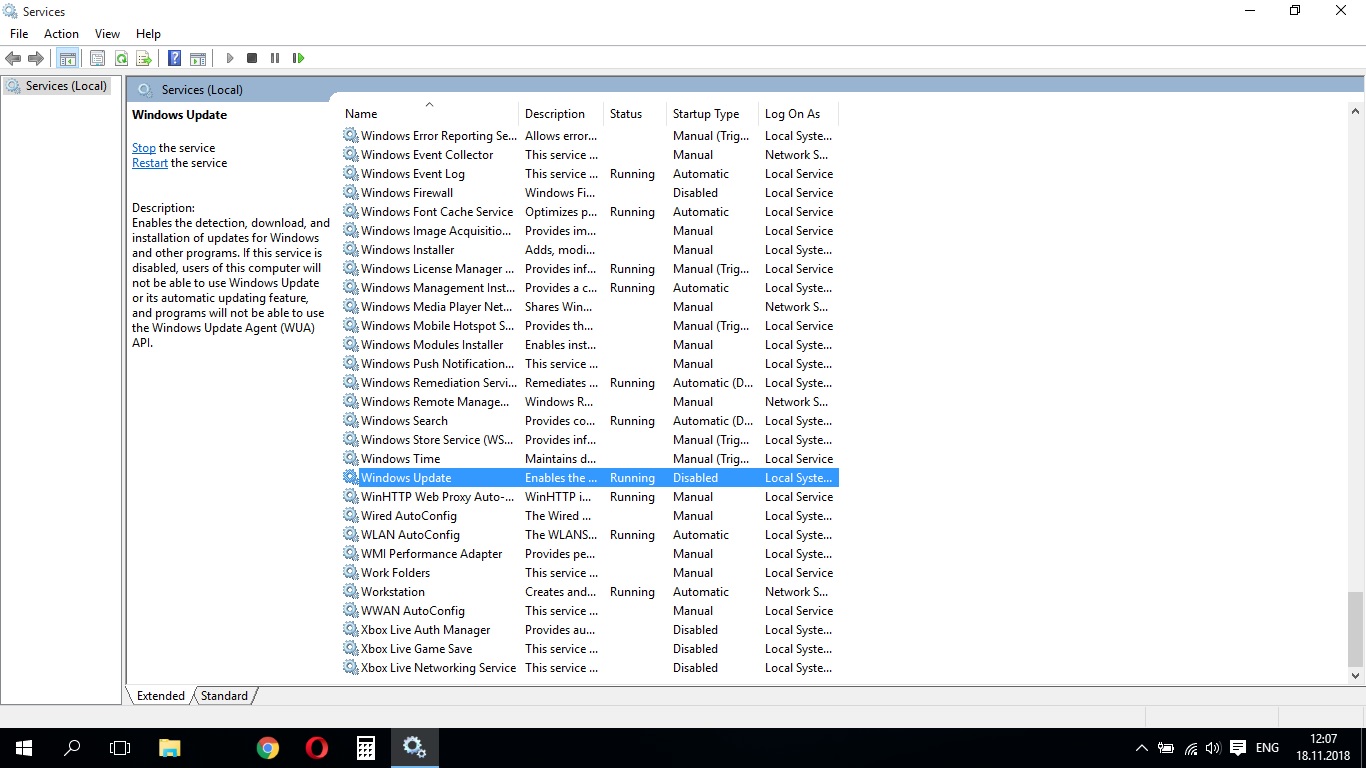Open the View menu
The image size is (1366, 768).
click(x=107, y=34)
